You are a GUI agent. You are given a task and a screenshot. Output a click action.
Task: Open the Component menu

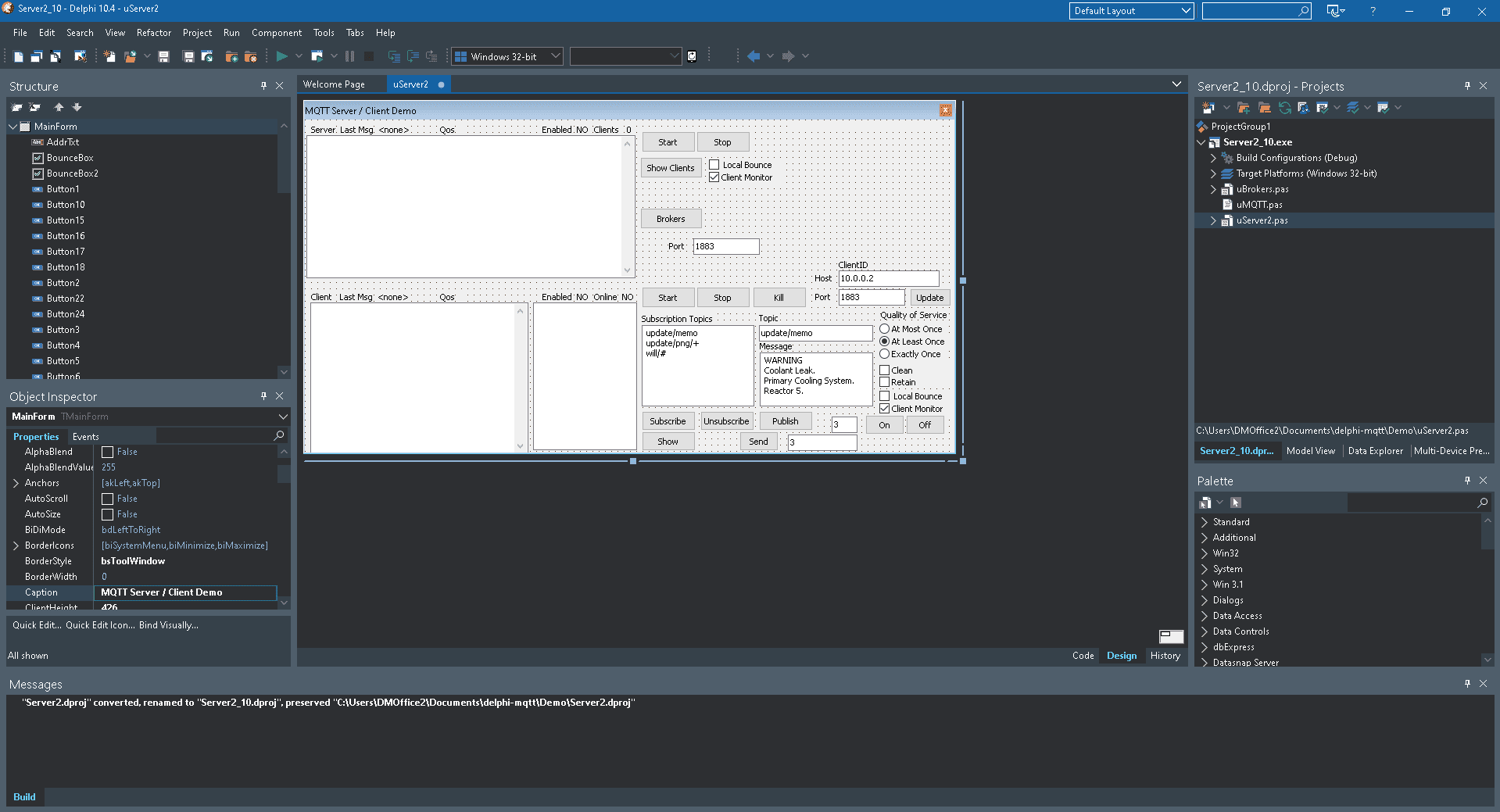pyautogui.click(x=277, y=33)
